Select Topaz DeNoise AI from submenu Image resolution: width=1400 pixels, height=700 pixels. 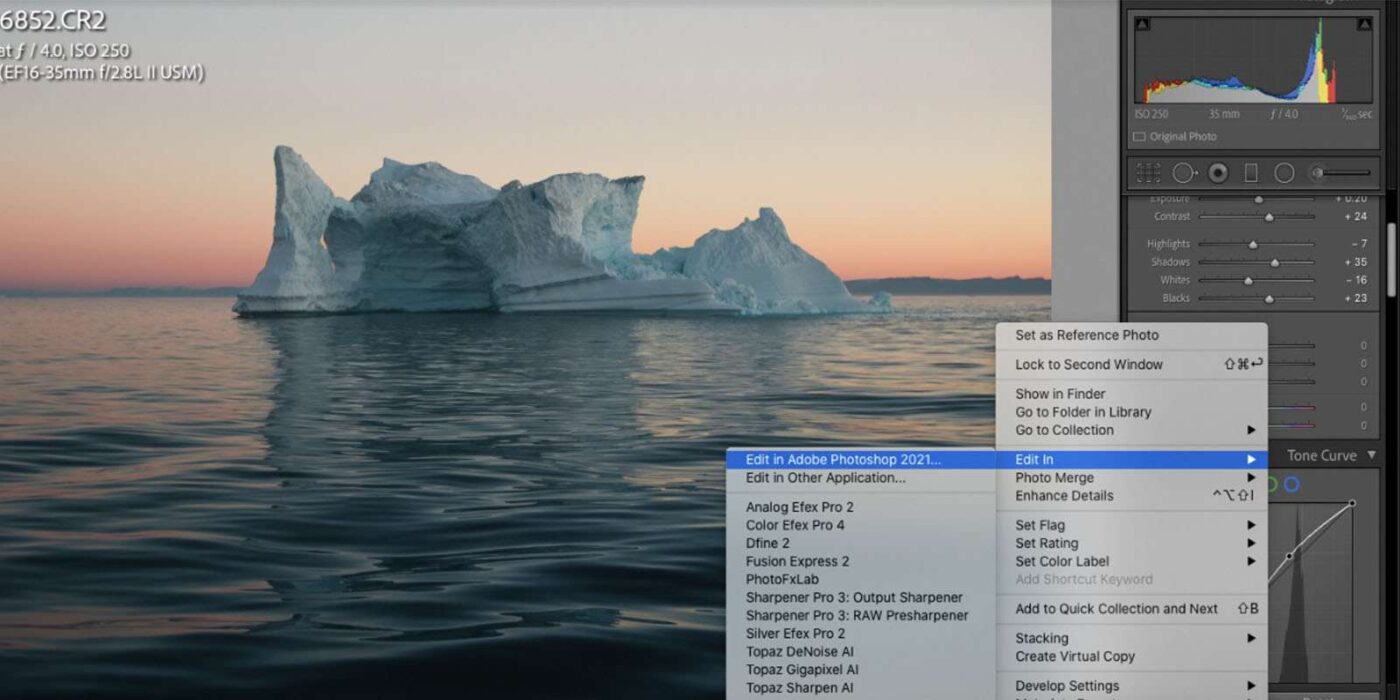[x=799, y=652]
